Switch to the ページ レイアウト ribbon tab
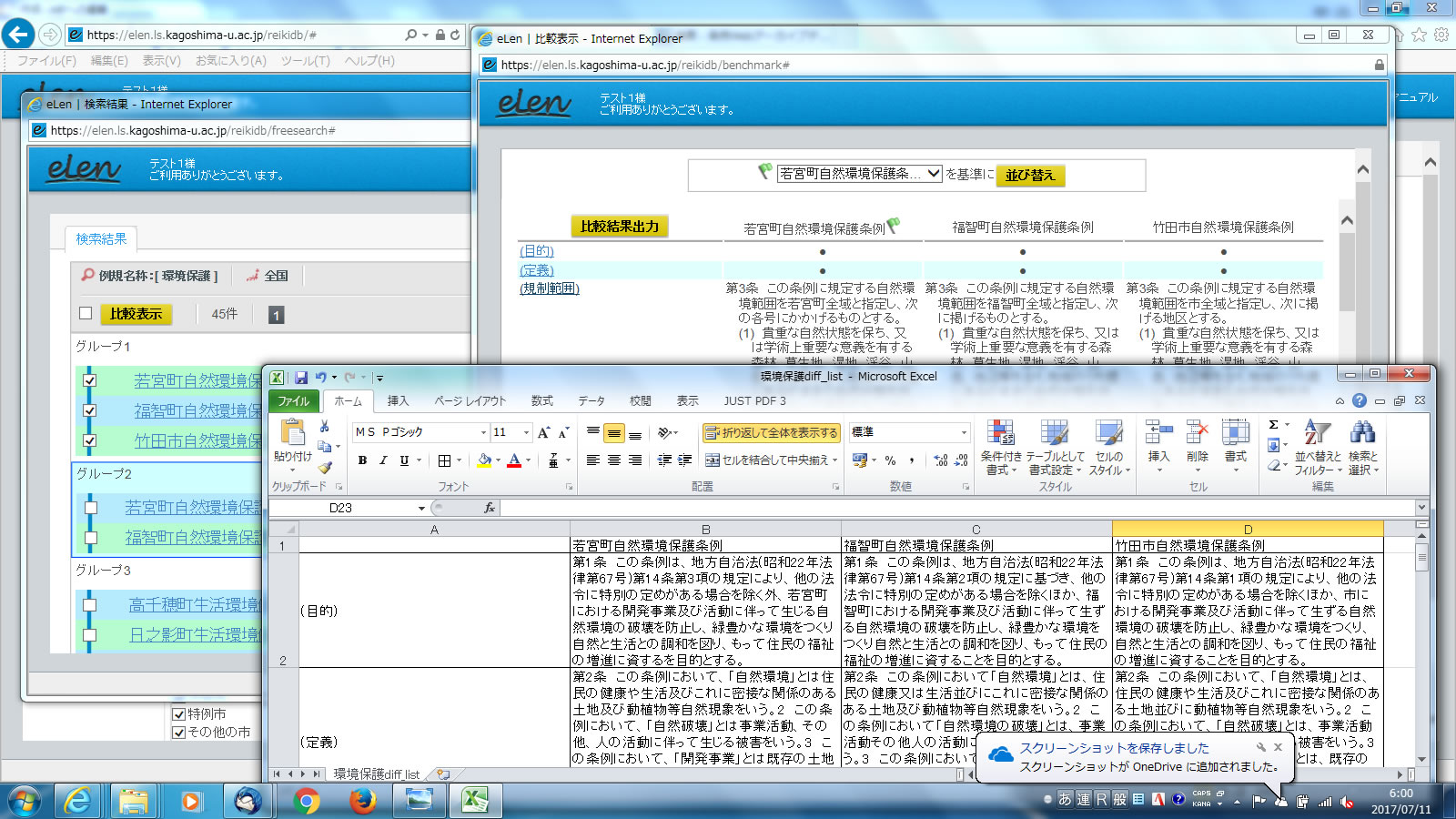The height and width of the screenshot is (819, 1456). click(470, 401)
